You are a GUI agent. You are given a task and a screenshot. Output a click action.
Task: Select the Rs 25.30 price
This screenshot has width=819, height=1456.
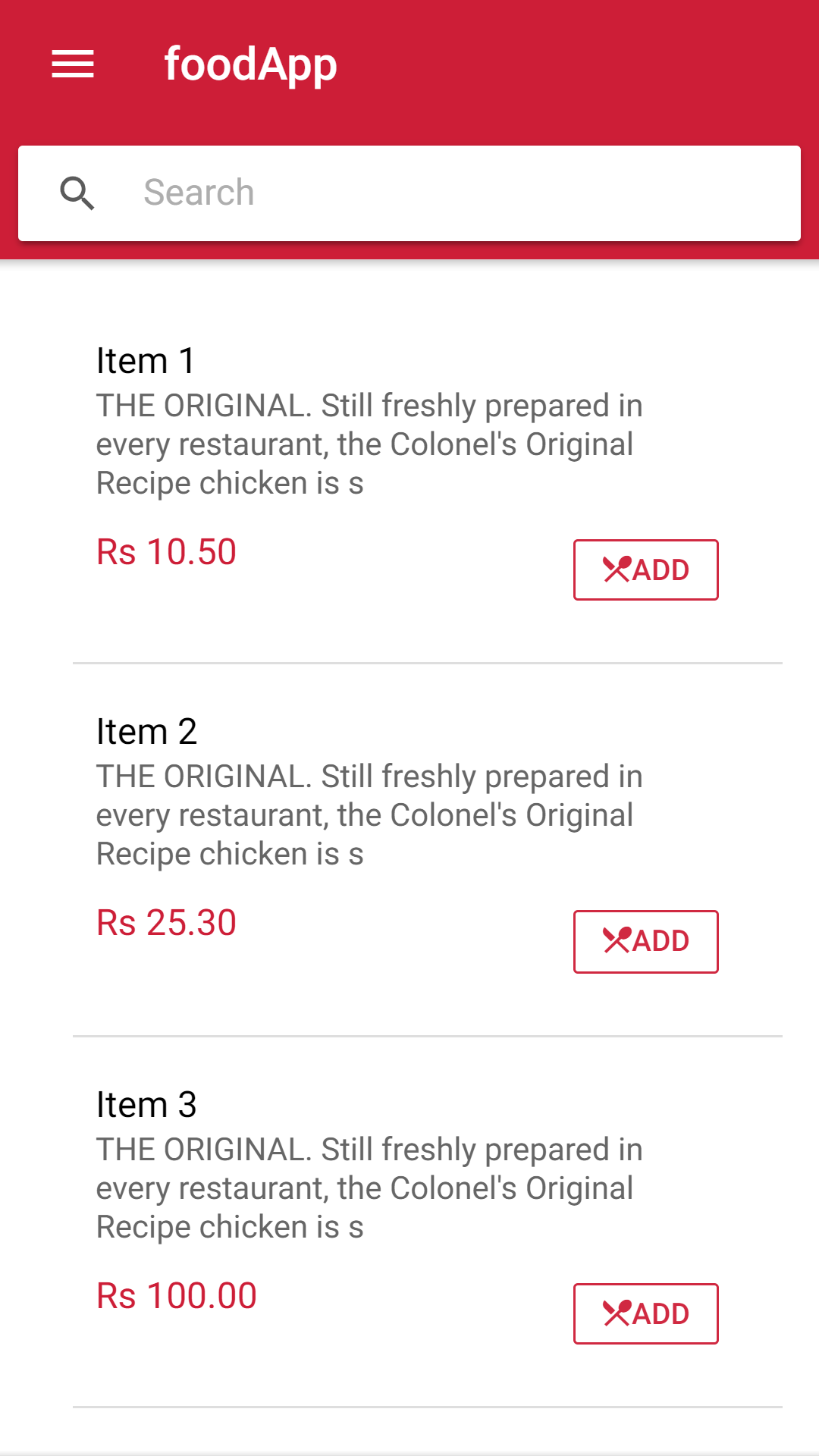coord(166,923)
